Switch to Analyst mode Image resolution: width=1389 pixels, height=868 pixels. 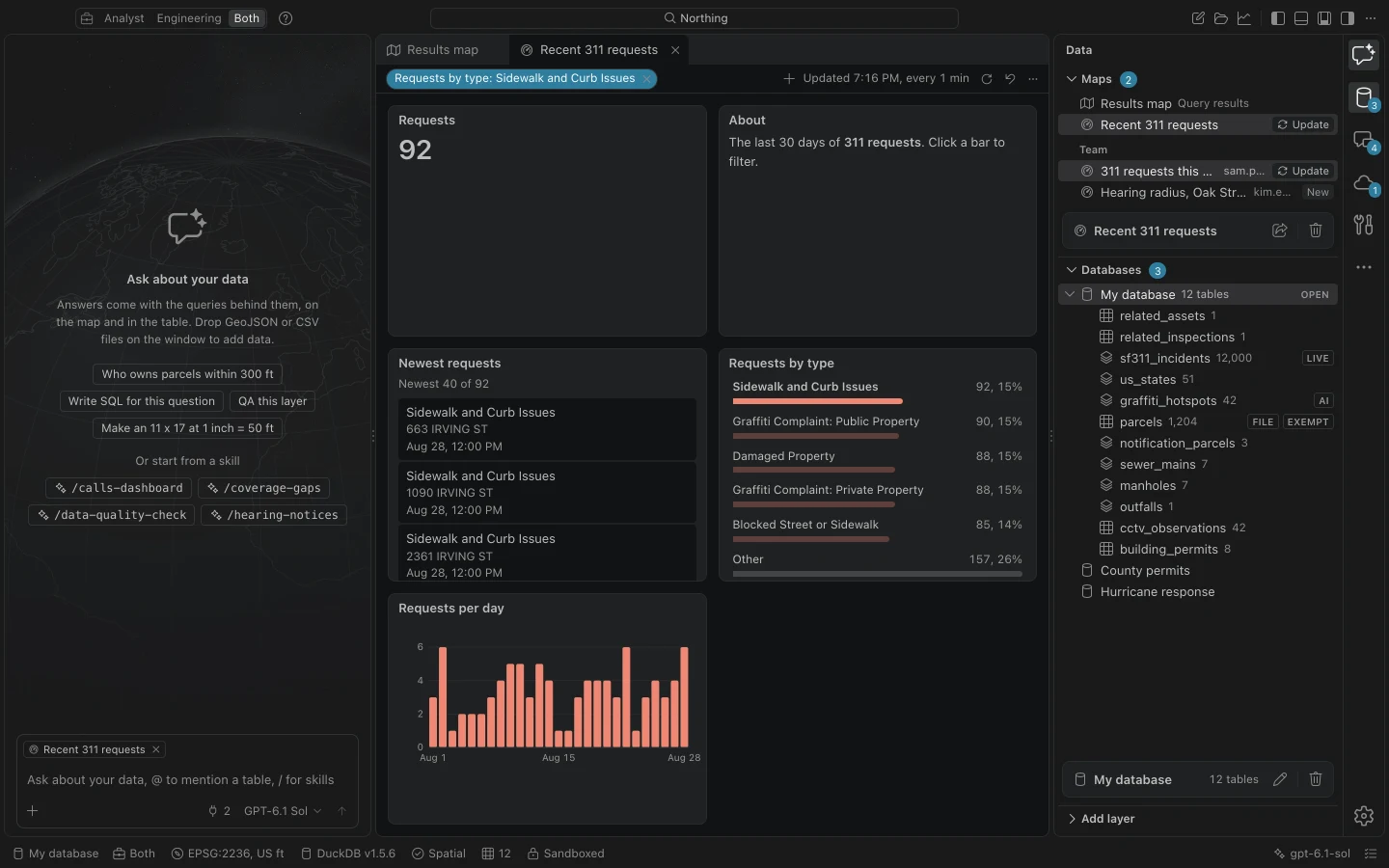[123, 18]
